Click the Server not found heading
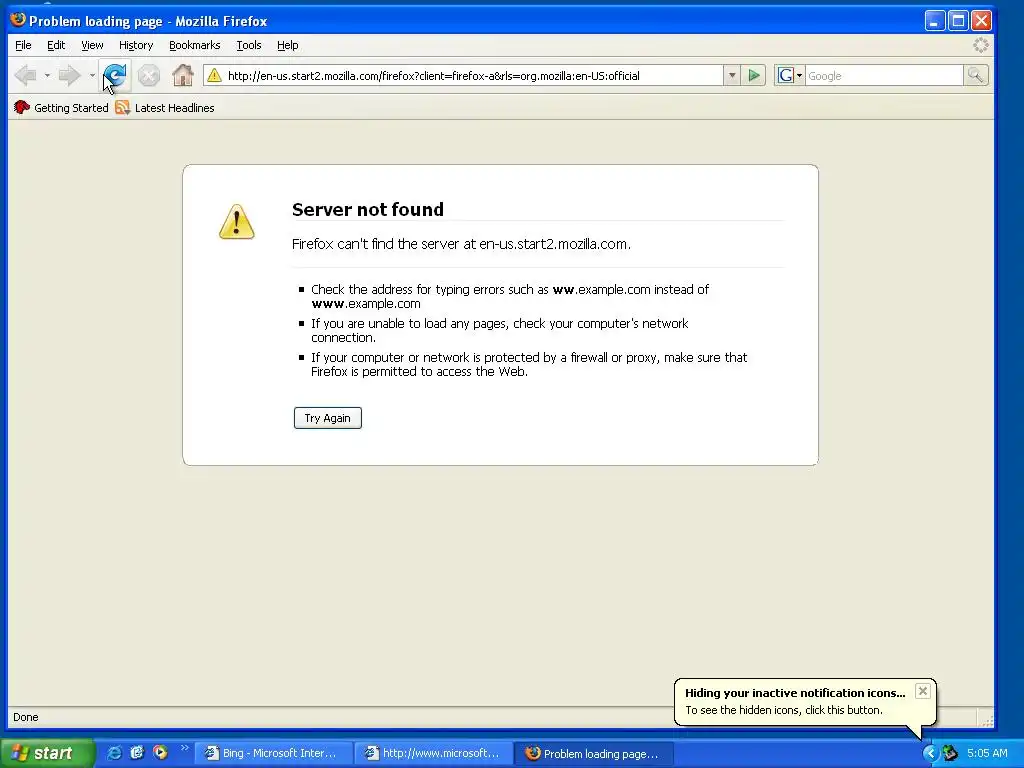Viewport: 1024px width, 768px height. coord(368,210)
